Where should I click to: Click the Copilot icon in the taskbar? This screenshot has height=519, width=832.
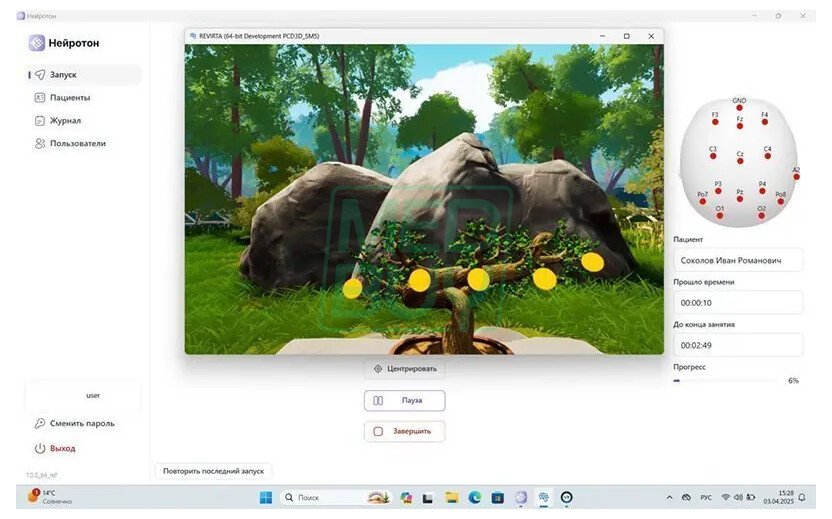(x=406, y=497)
